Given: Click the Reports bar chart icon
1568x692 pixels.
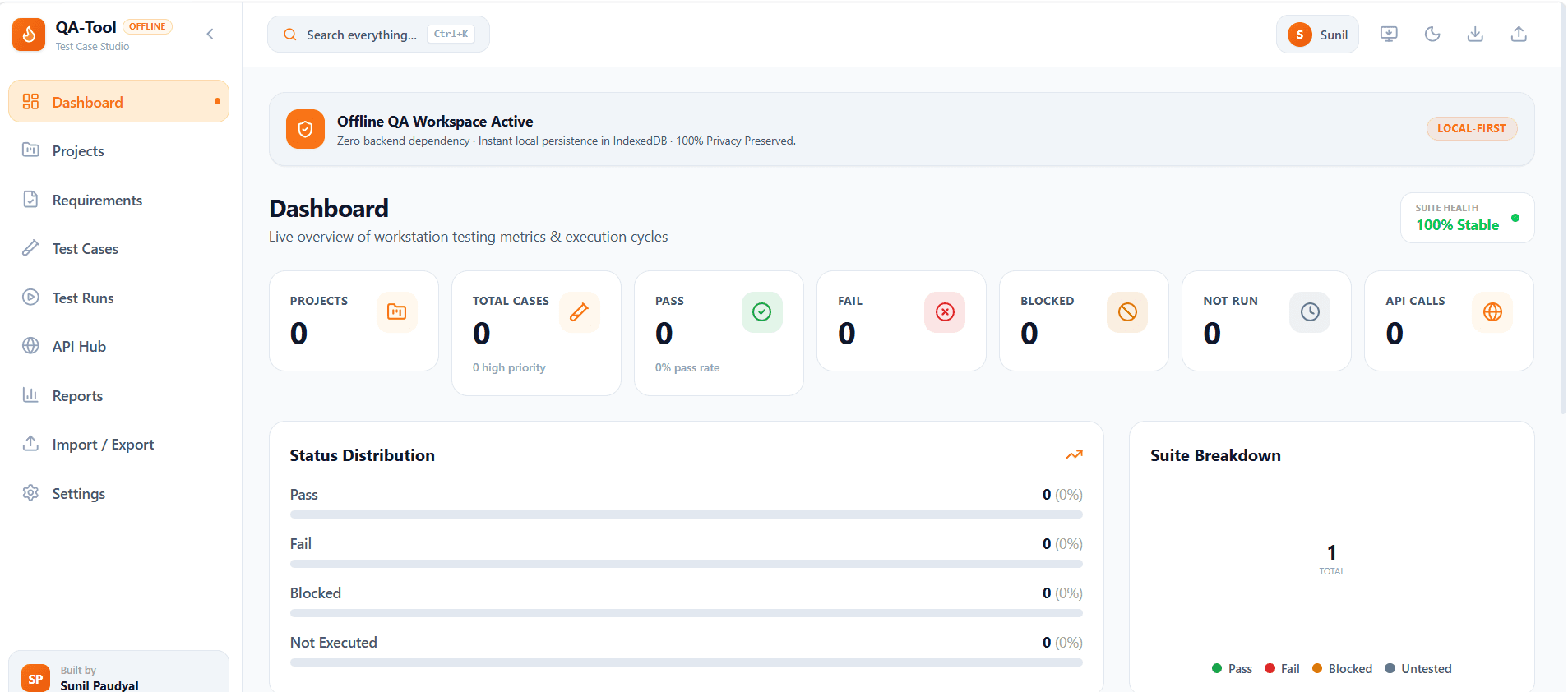Looking at the screenshot, I should 30,394.
